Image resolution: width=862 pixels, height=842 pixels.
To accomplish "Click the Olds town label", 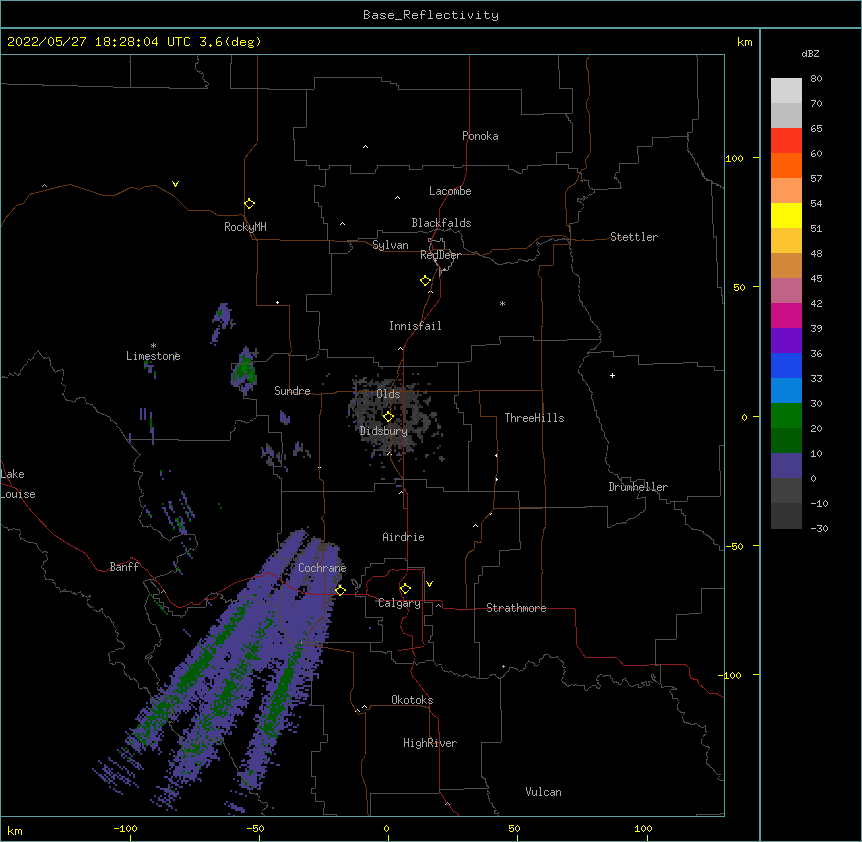I will coord(388,394).
